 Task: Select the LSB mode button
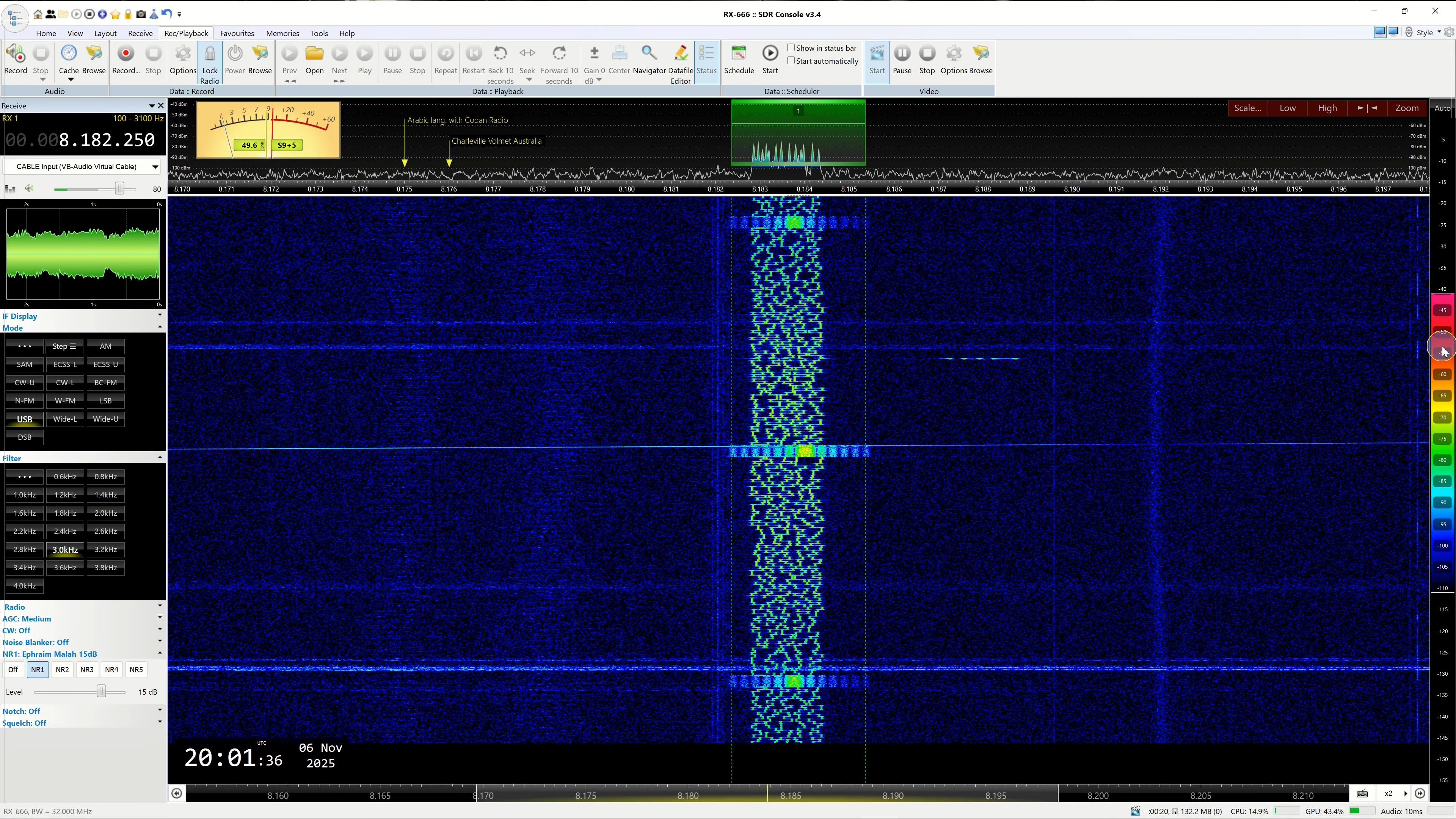[x=106, y=401]
